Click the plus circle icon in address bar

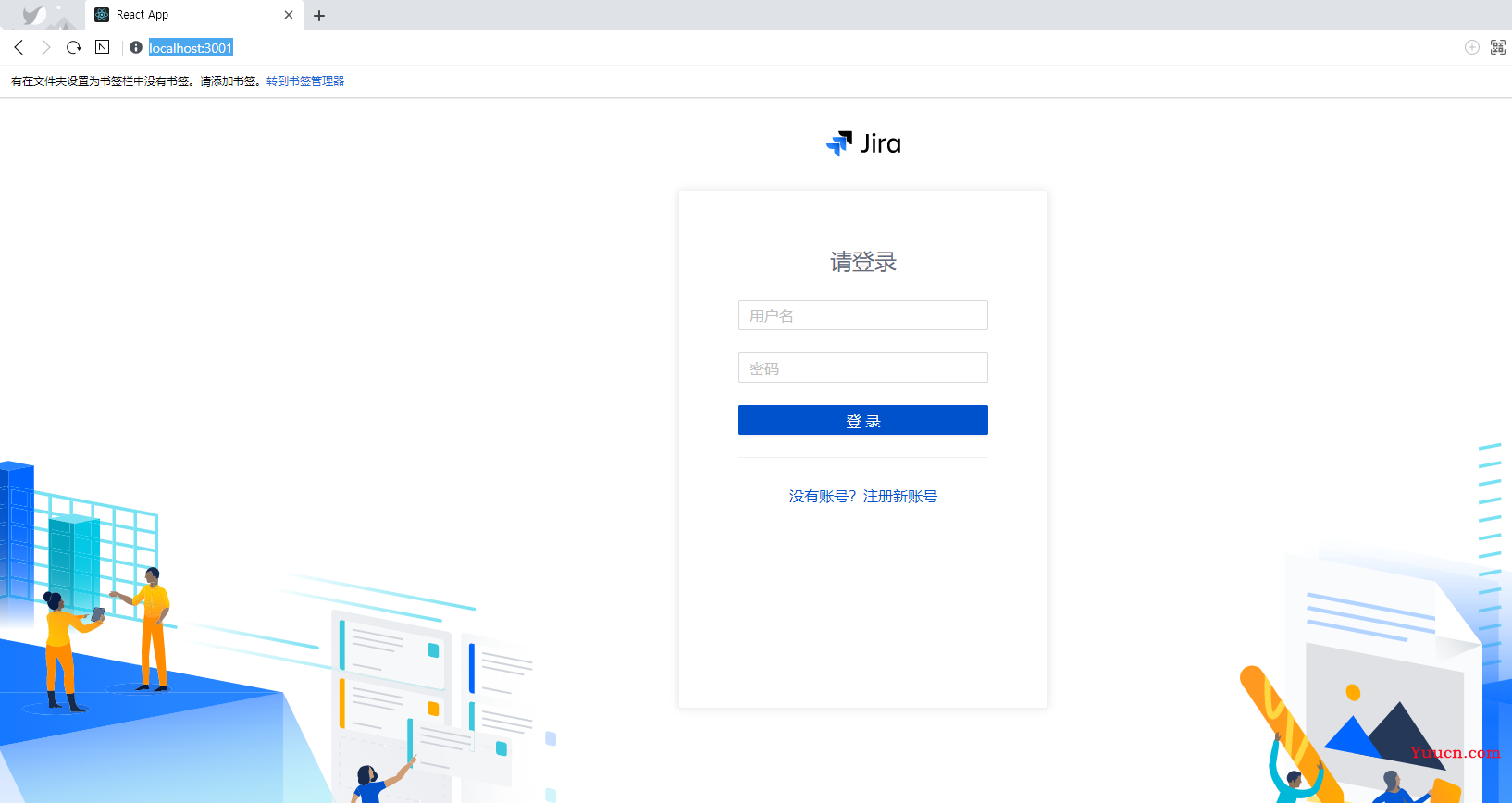pyautogui.click(x=1472, y=47)
